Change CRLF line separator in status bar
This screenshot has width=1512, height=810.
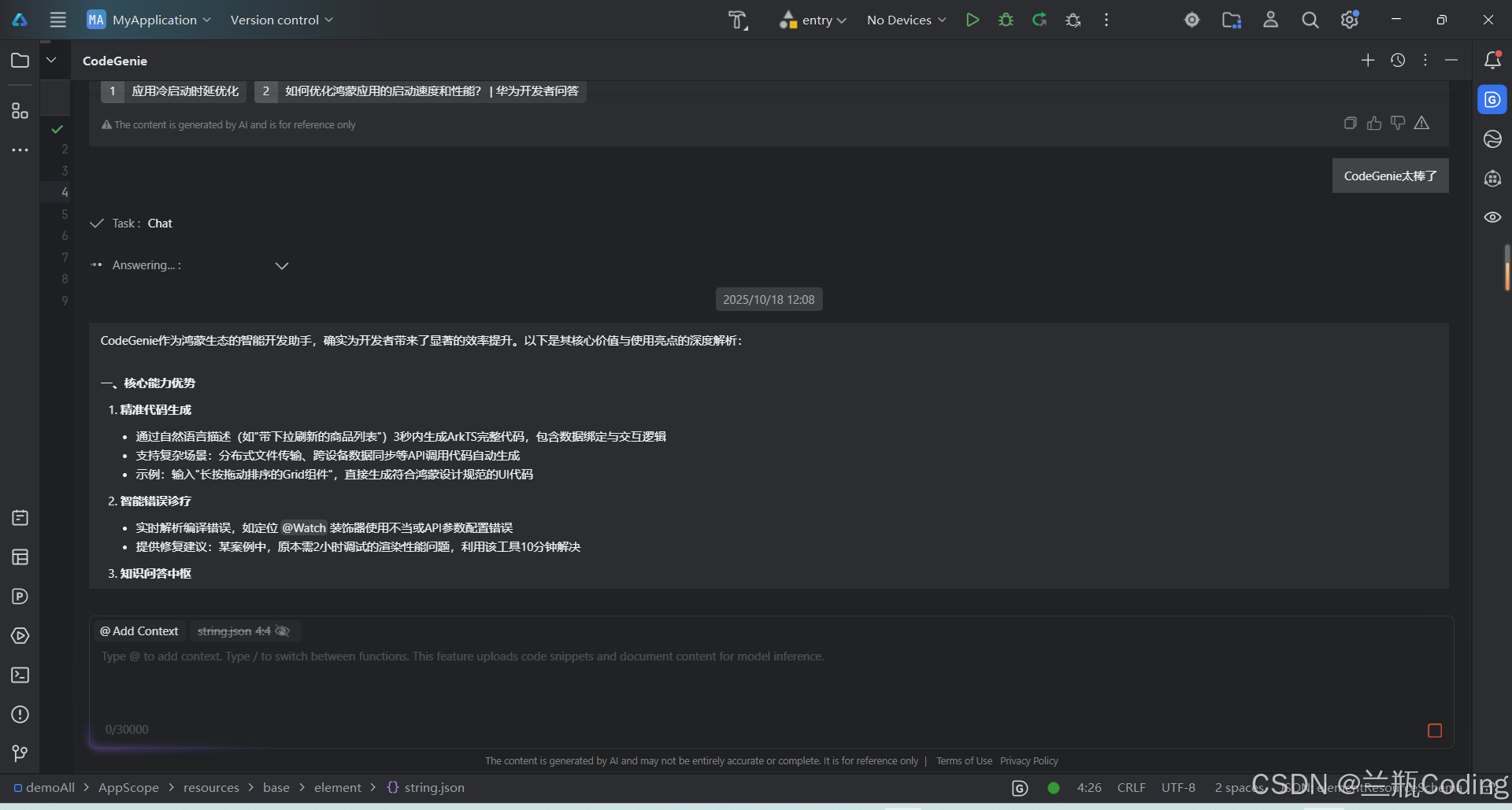[x=1131, y=788]
